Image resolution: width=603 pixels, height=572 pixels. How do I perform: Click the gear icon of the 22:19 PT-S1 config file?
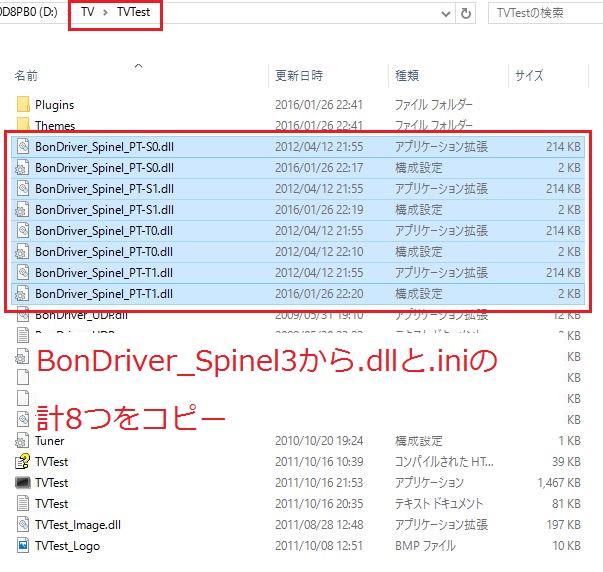[x=22, y=209]
